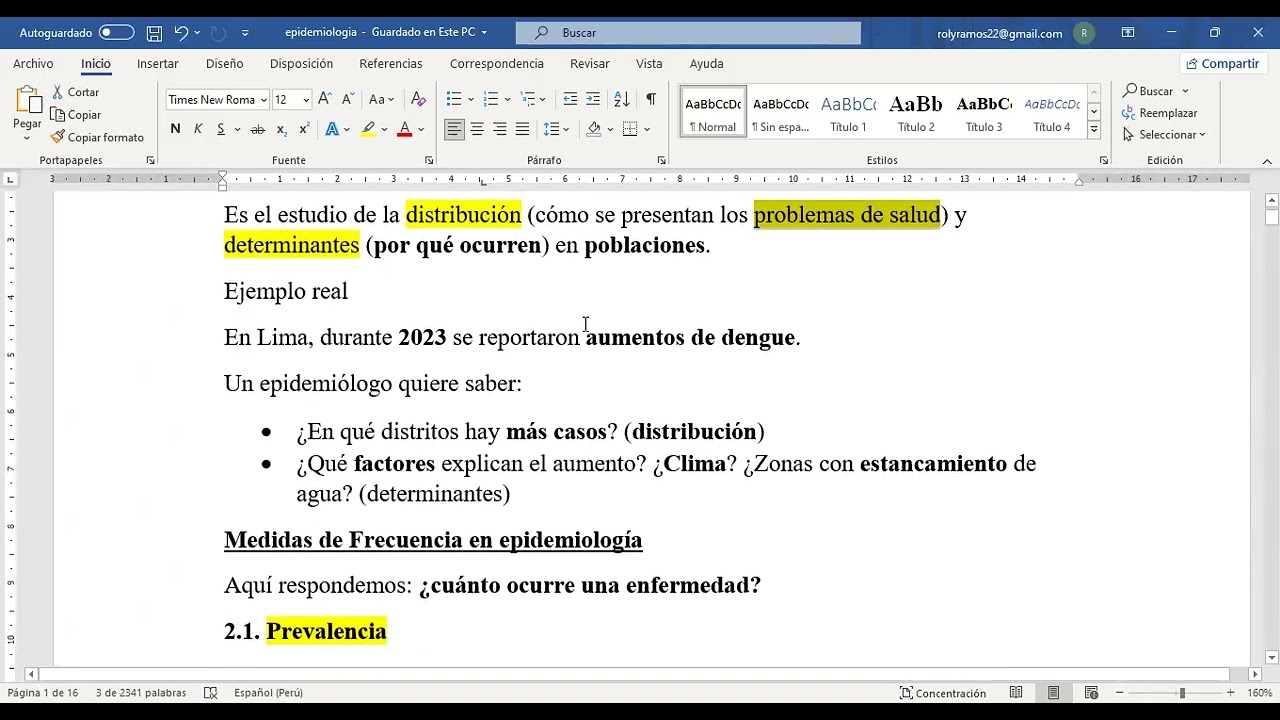Open the Archivo menu
1280x720 pixels.
pos(33,63)
